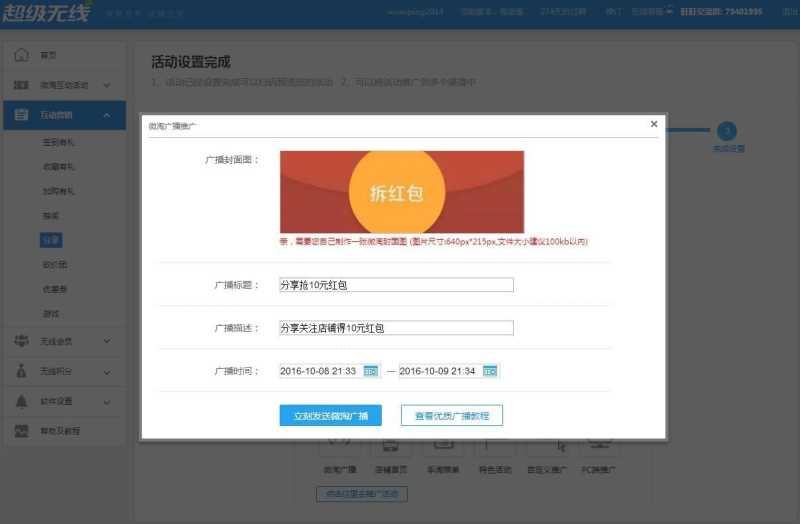Screen dimensions: 800x524
Task: Select 收藏有礼 in the sidebar submenu
Action: click(x=59, y=166)
